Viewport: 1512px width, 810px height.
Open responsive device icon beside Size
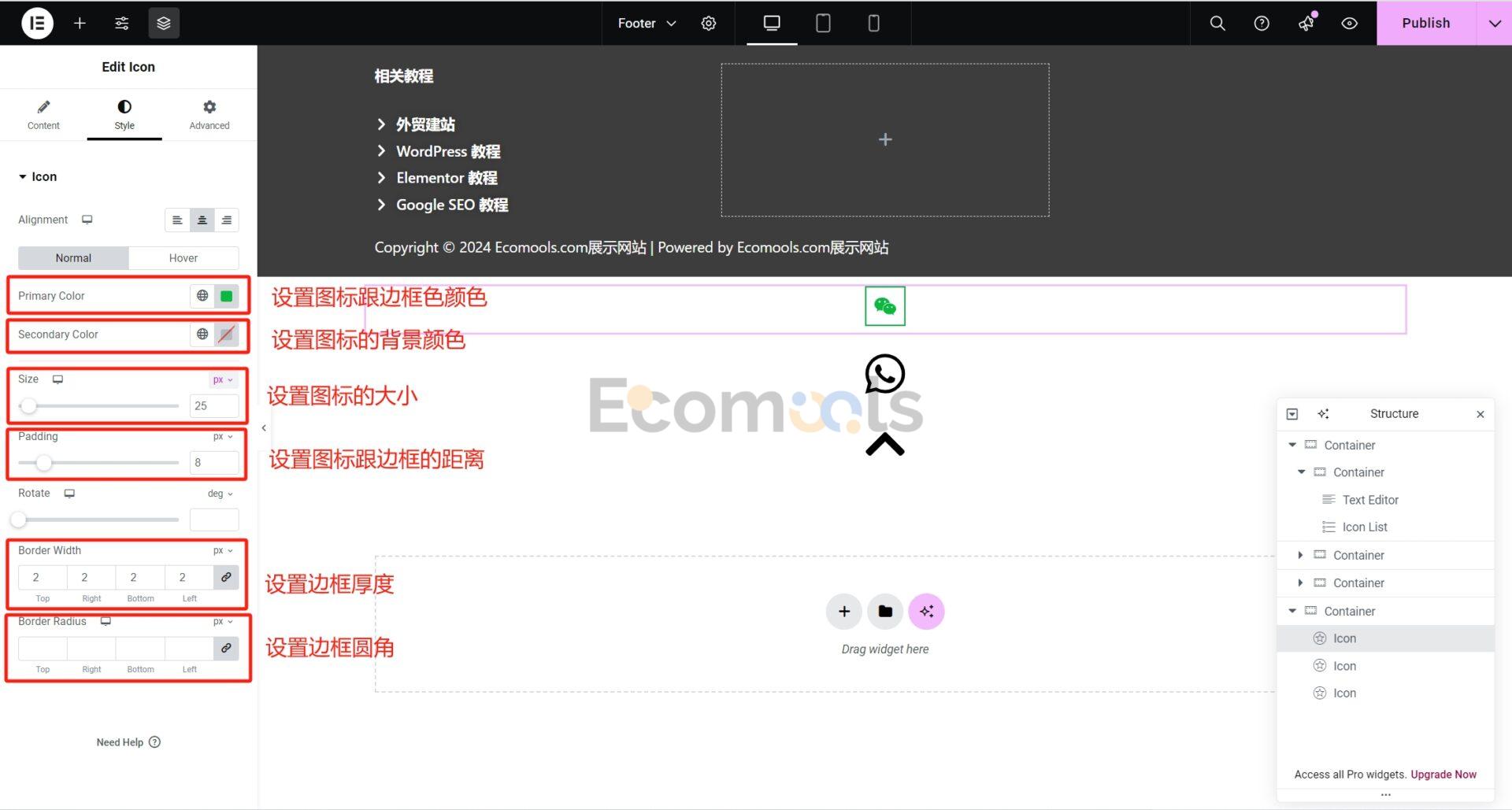tap(57, 379)
